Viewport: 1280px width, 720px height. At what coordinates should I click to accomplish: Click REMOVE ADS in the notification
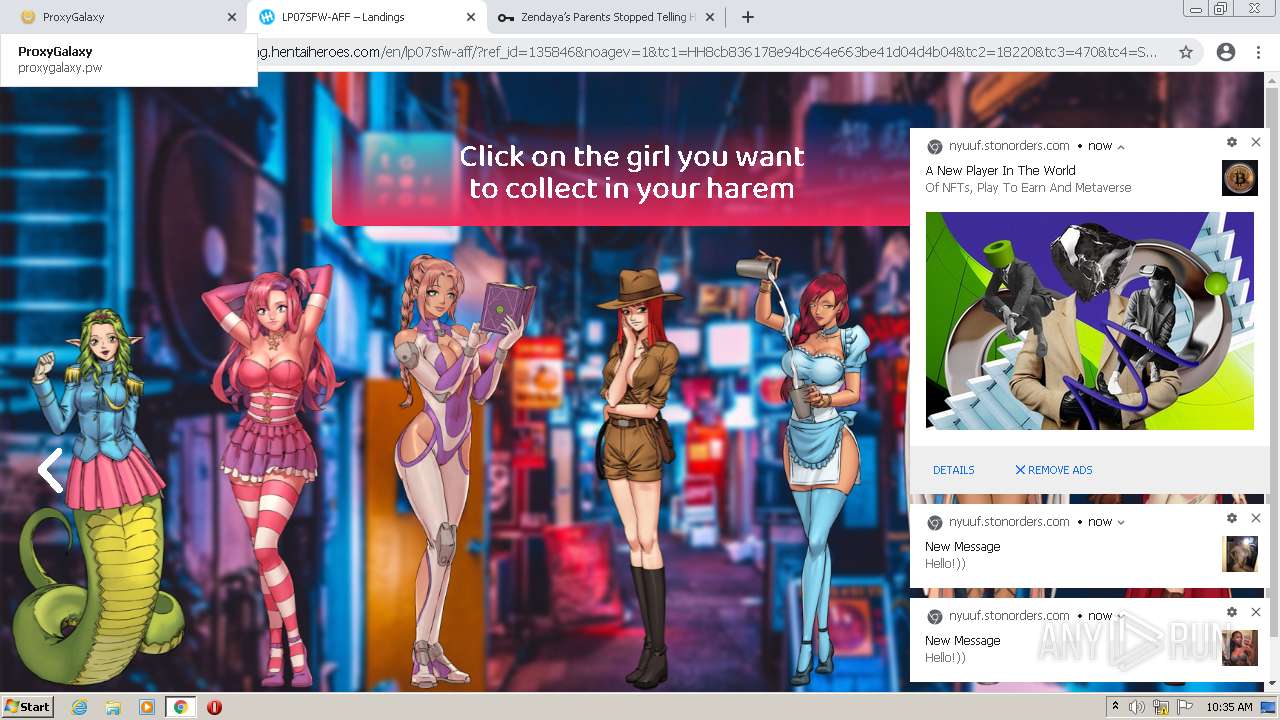[1054, 470]
